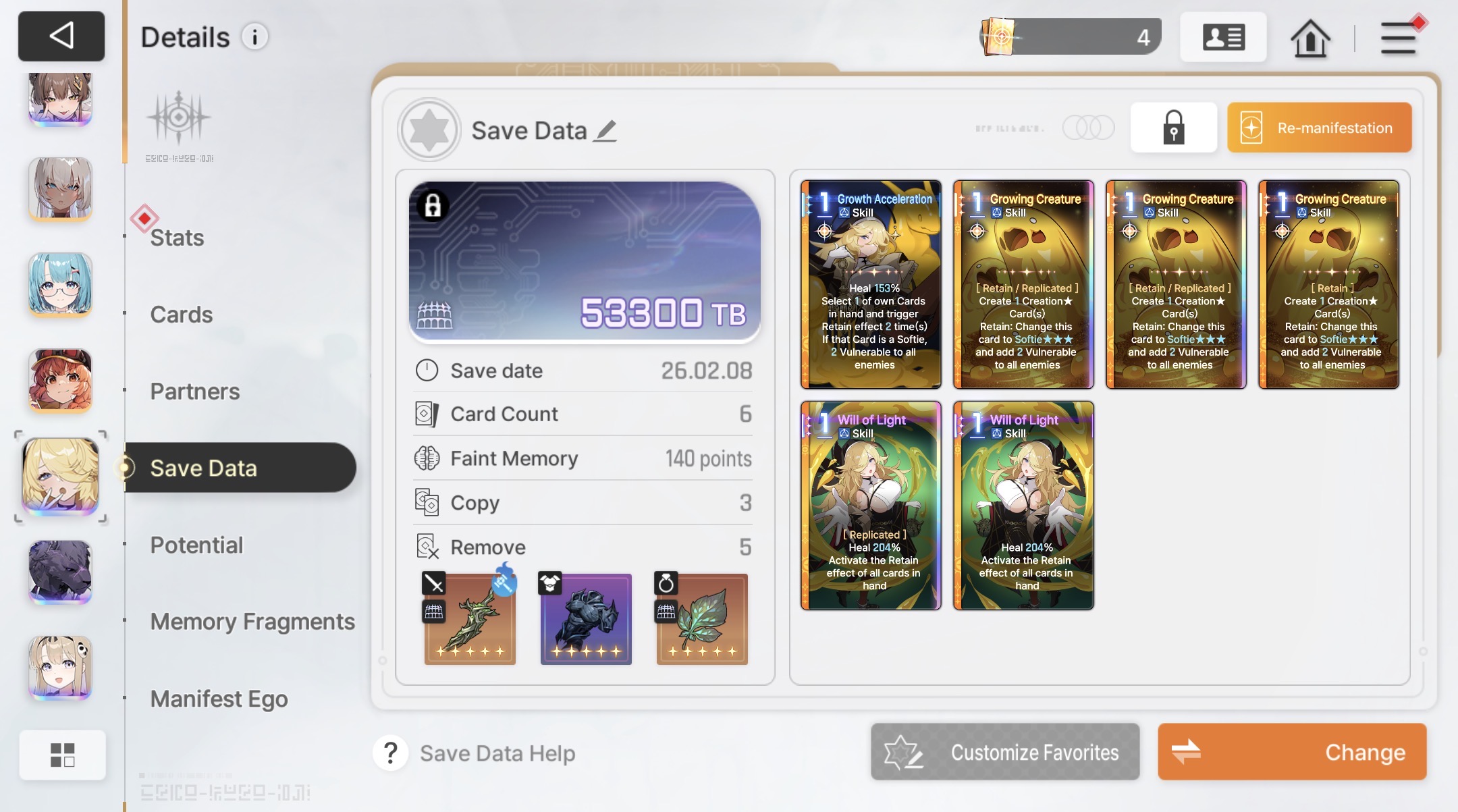Select the green sword equipment item

[x=470, y=619]
